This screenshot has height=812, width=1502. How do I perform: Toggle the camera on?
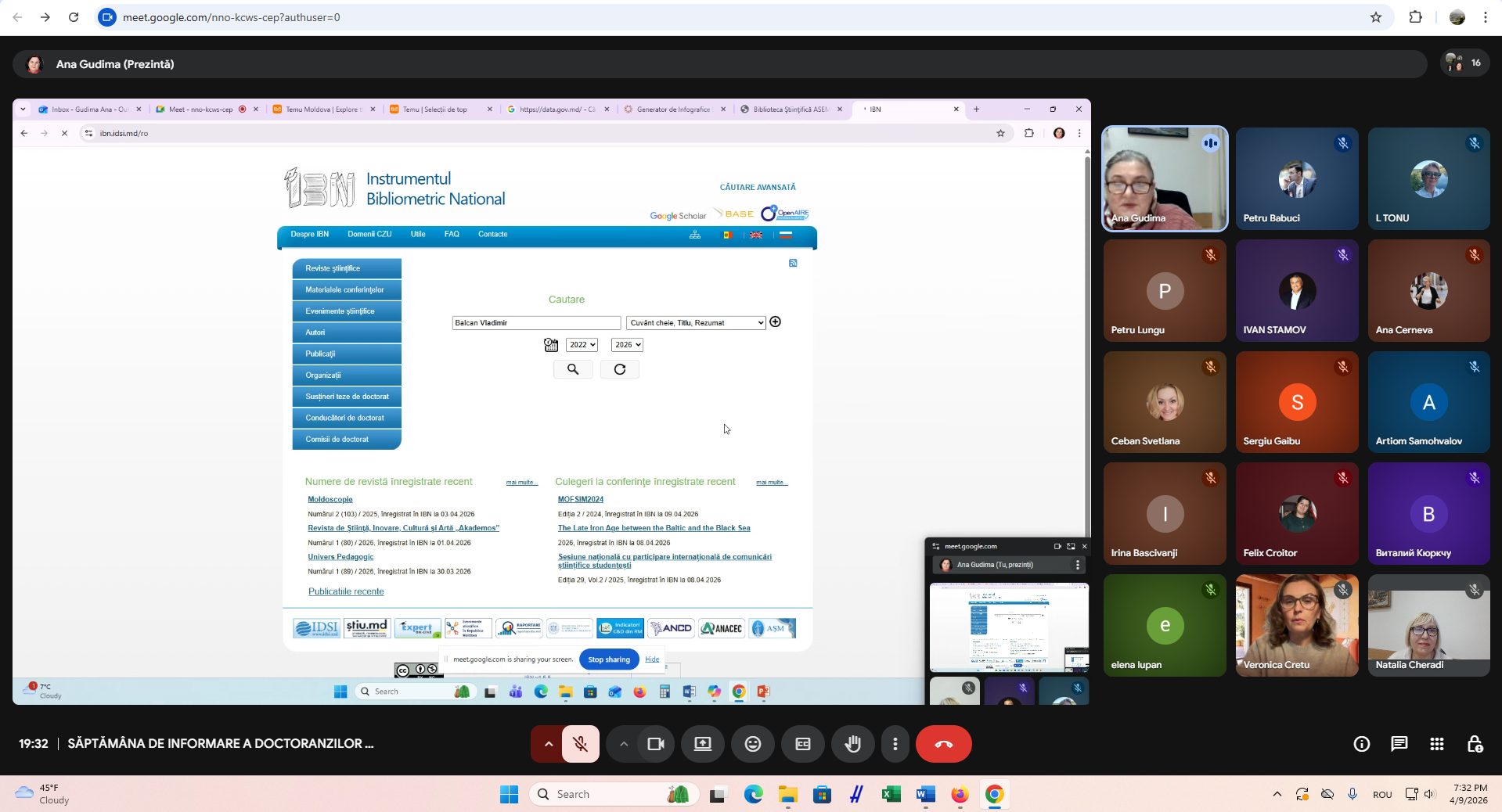pos(656,744)
